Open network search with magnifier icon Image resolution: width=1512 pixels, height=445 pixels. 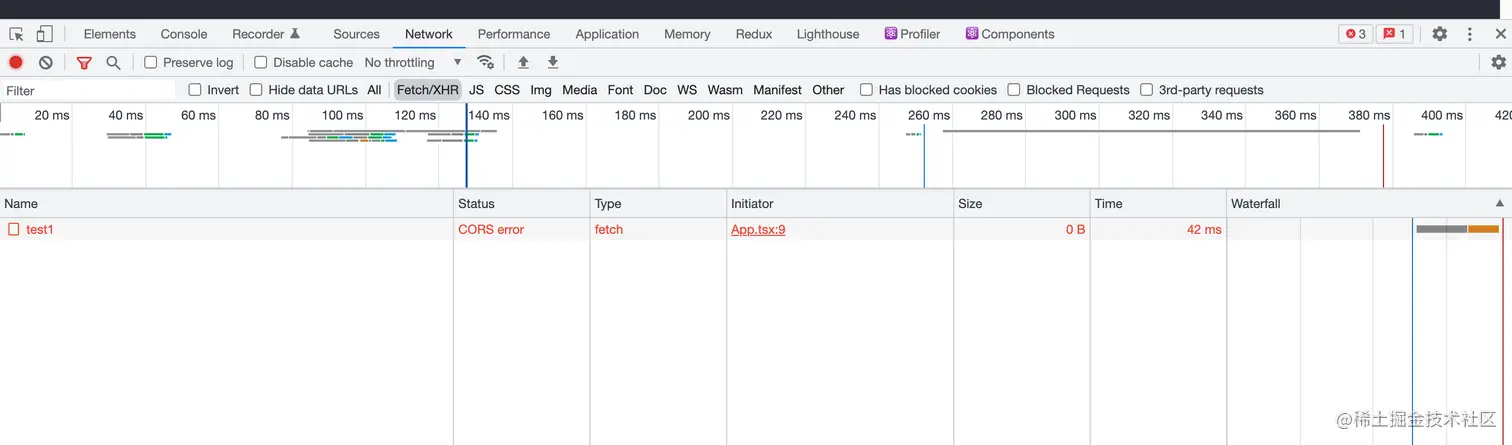[113, 62]
